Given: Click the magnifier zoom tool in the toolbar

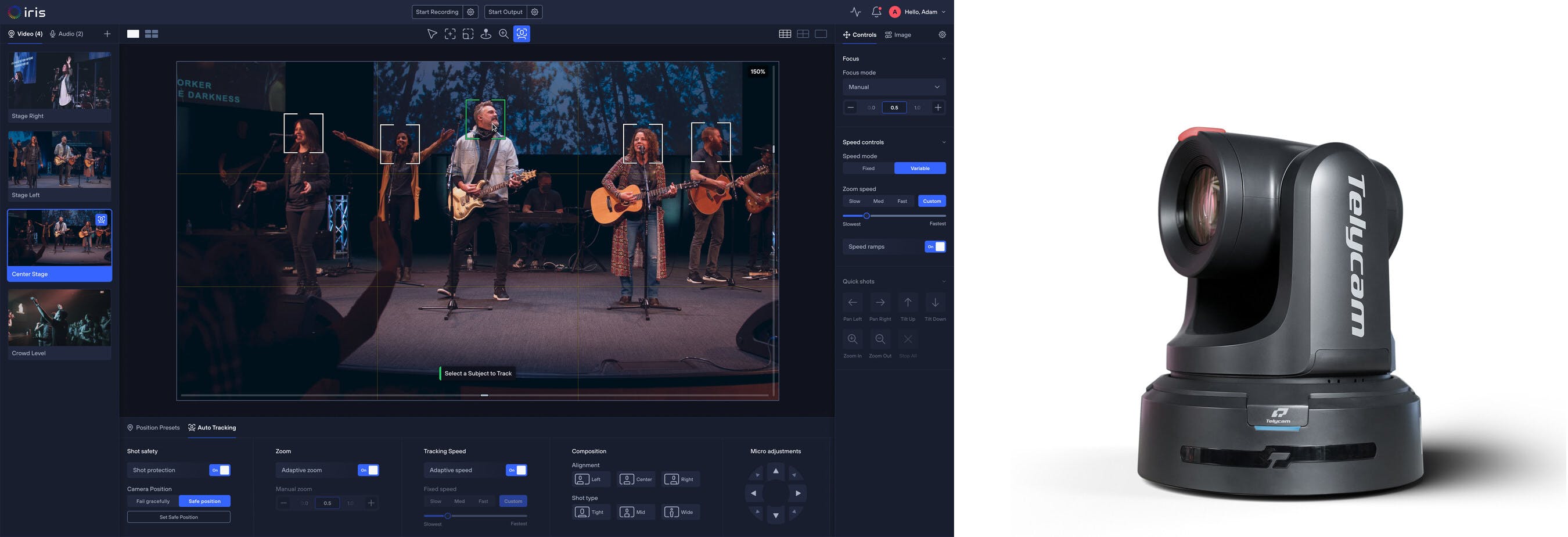Looking at the screenshot, I should click(x=504, y=34).
